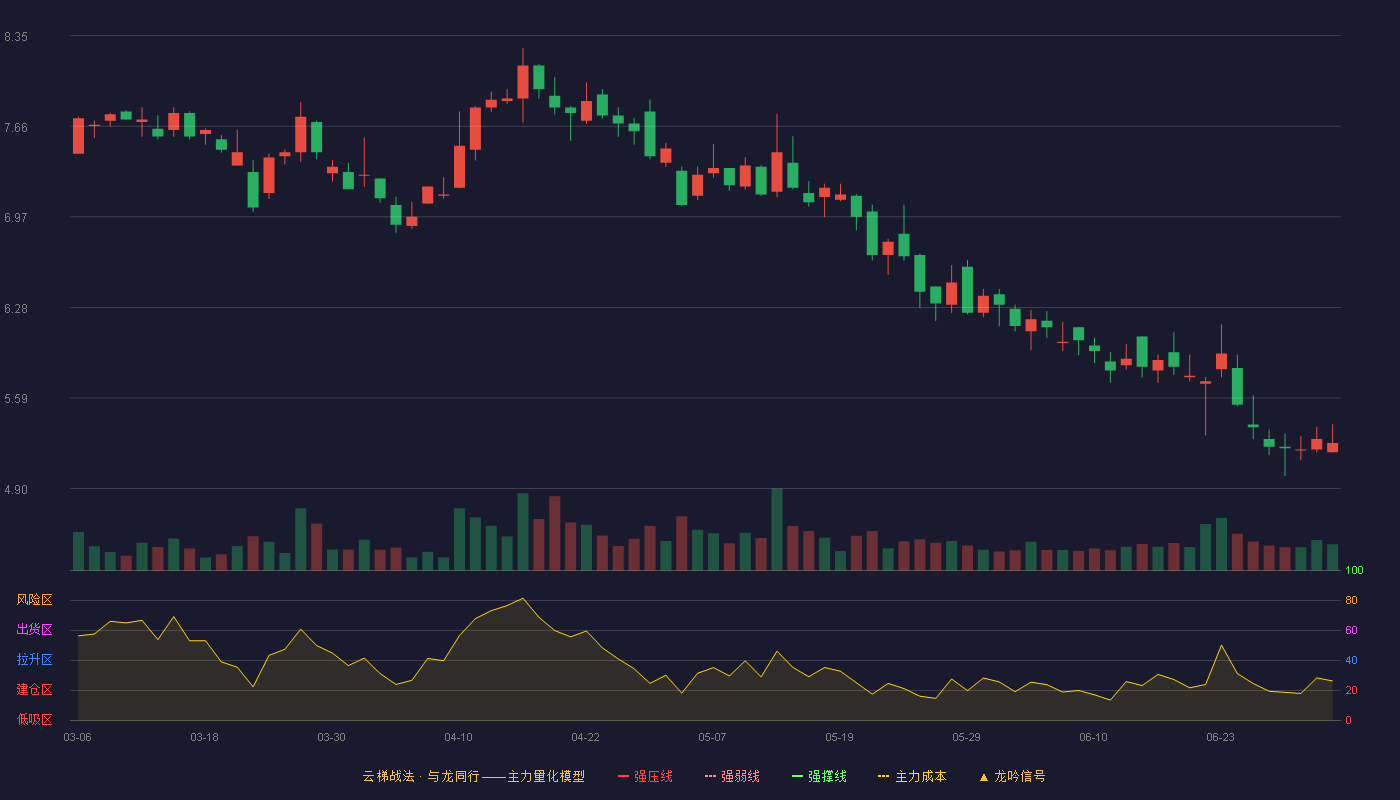Click the red 20 indicator scale value
Image resolution: width=1400 pixels, height=800 pixels.
[1351, 691]
